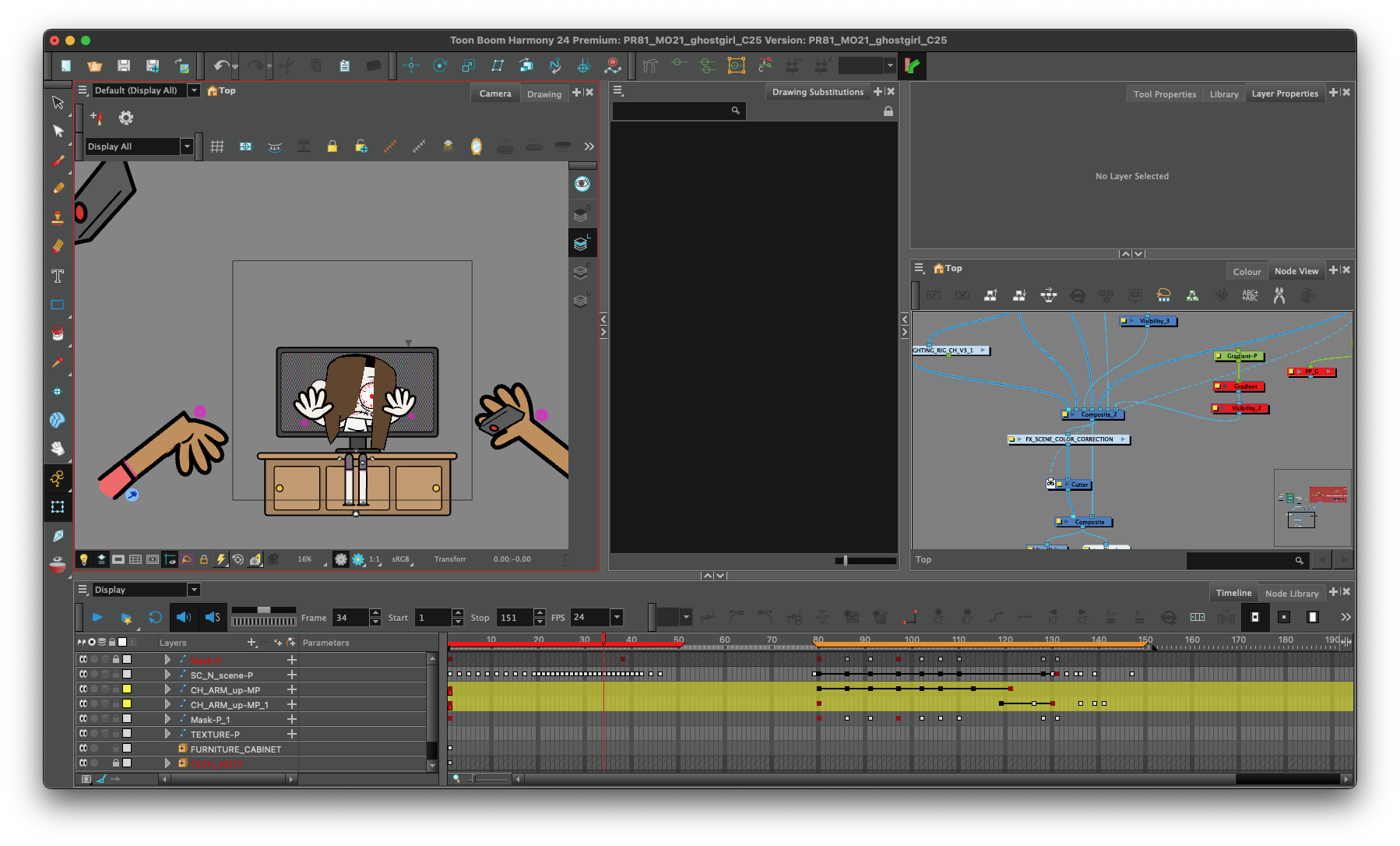Toggle visibility of the SC_N_scene-P layer

pyautogui.click(x=83, y=675)
